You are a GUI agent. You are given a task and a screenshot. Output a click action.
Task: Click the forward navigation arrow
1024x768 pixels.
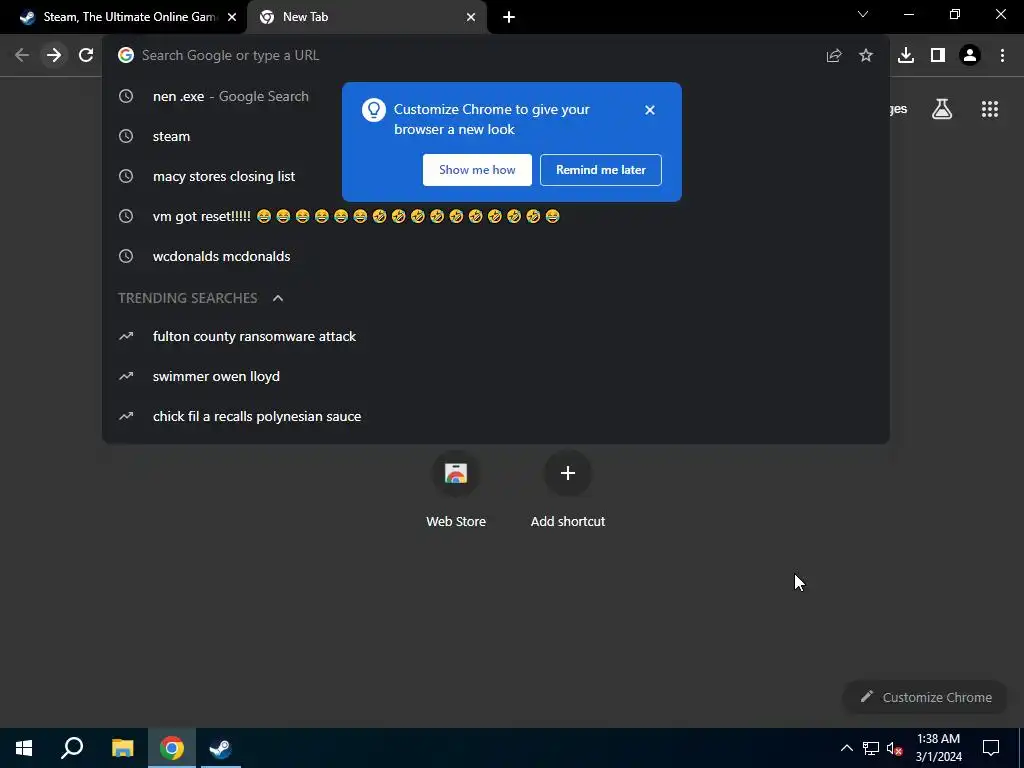tap(54, 56)
